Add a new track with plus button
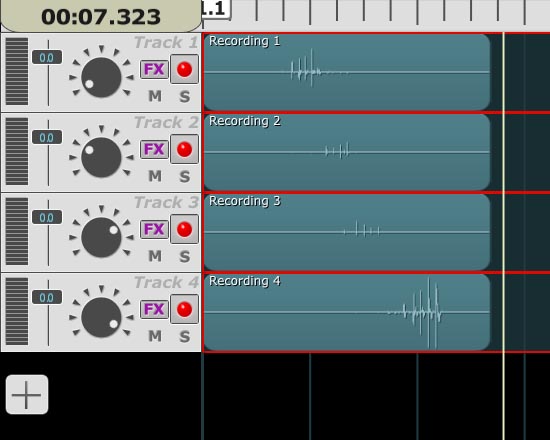The height and width of the screenshot is (440, 550). (27, 394)
